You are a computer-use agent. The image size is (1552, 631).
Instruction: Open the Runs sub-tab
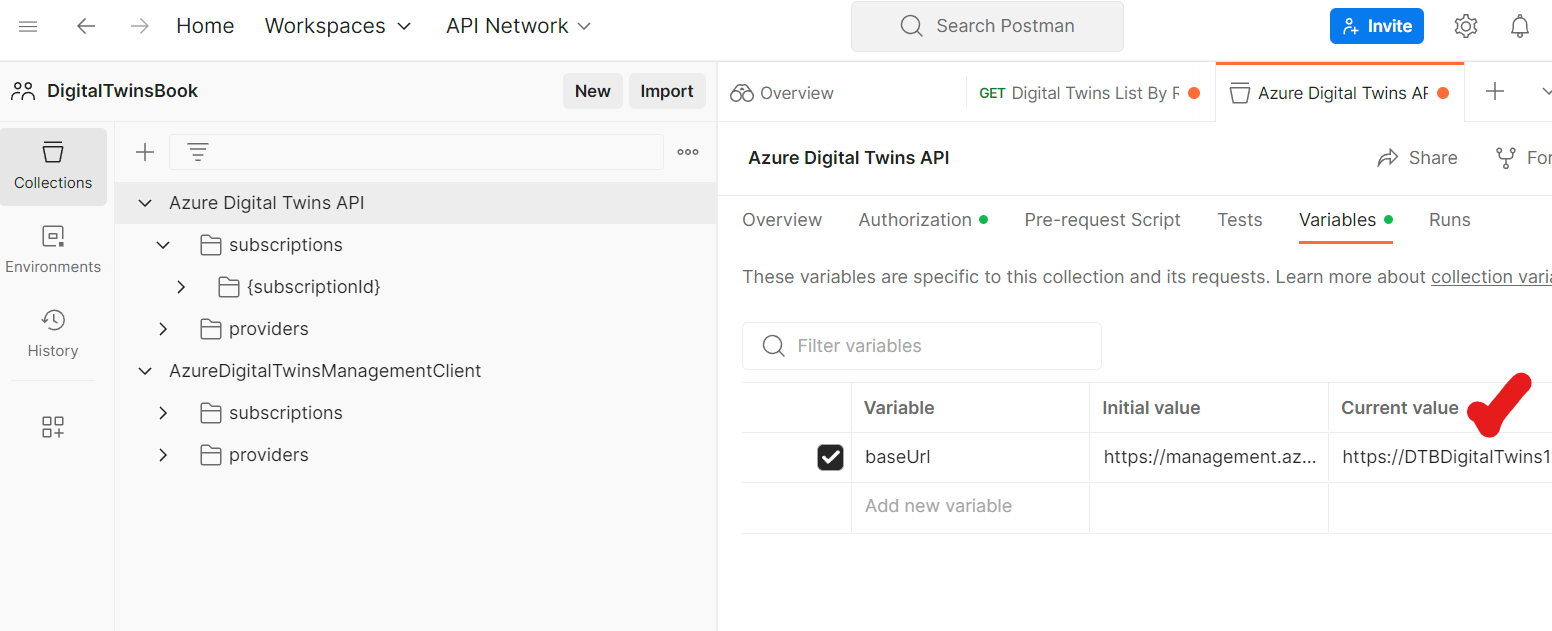coord(1450,220)
